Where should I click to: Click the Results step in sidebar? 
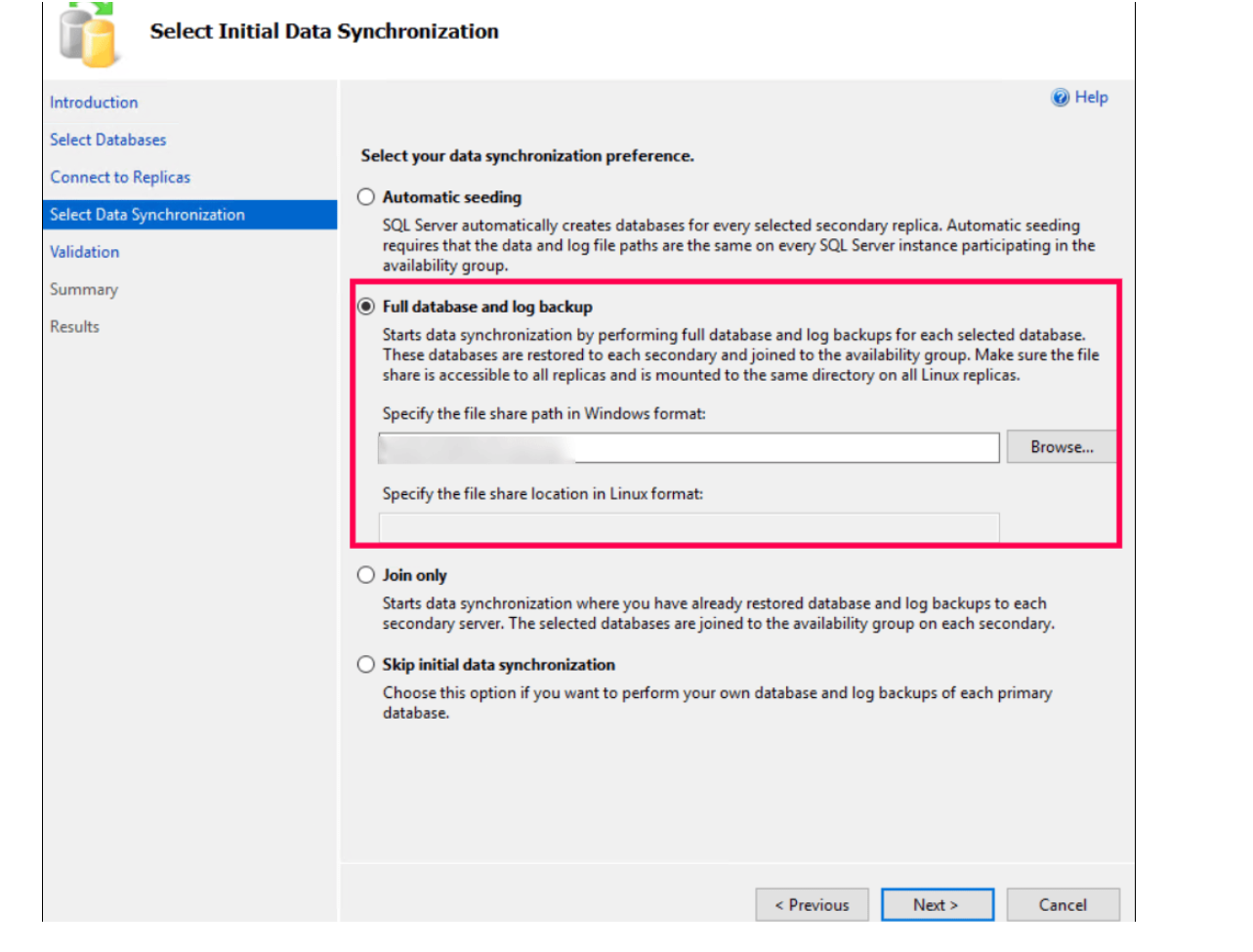tap(75, 327)
